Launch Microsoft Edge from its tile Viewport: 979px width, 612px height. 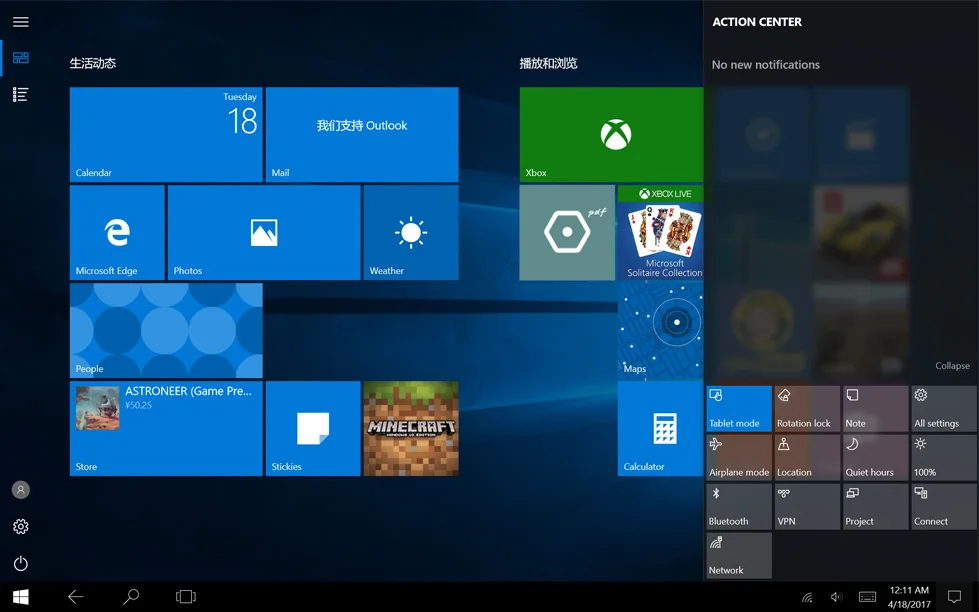(x=117, y=232)
